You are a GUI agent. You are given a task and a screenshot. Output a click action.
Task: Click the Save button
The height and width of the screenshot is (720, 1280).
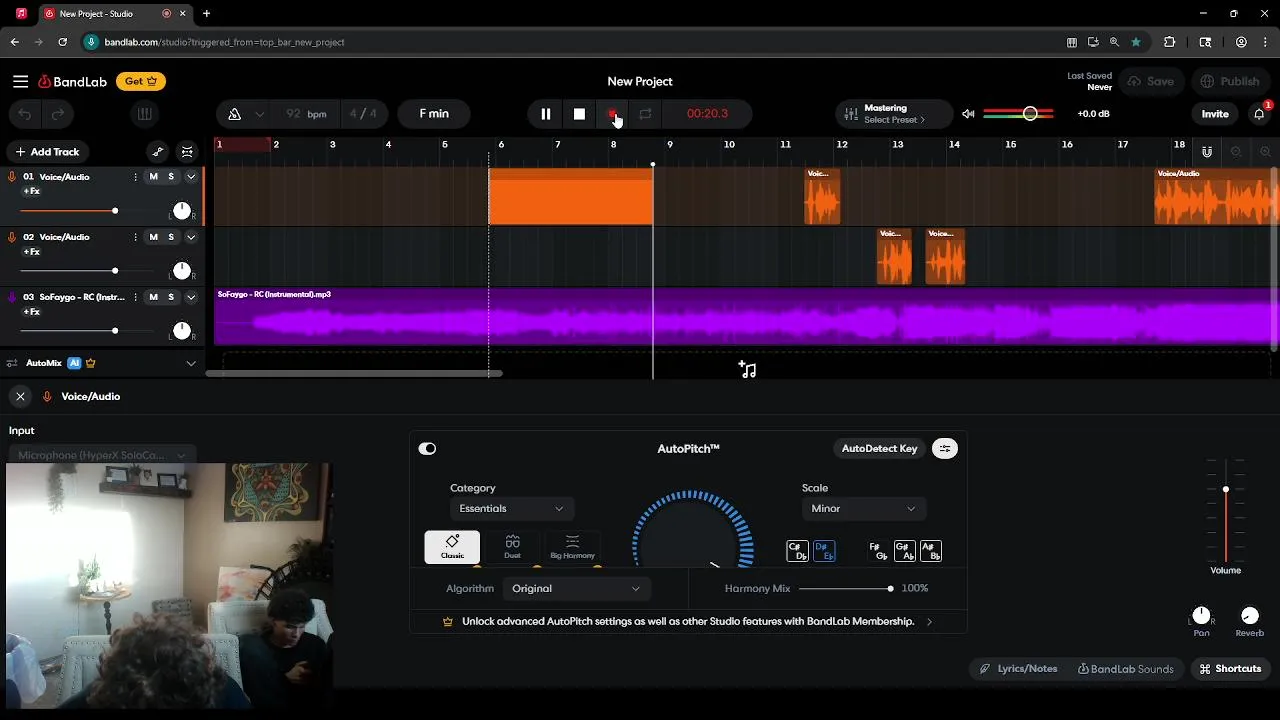click(1150, 82)
